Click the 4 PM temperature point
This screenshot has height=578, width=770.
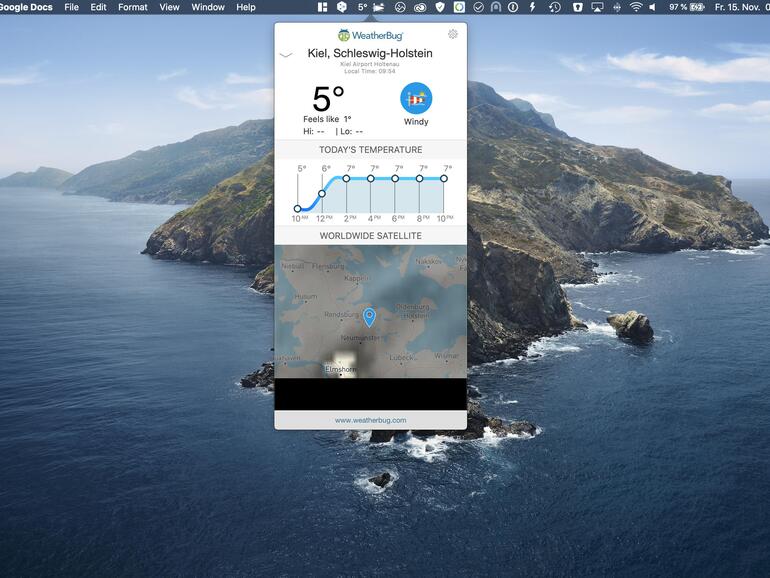371,179
